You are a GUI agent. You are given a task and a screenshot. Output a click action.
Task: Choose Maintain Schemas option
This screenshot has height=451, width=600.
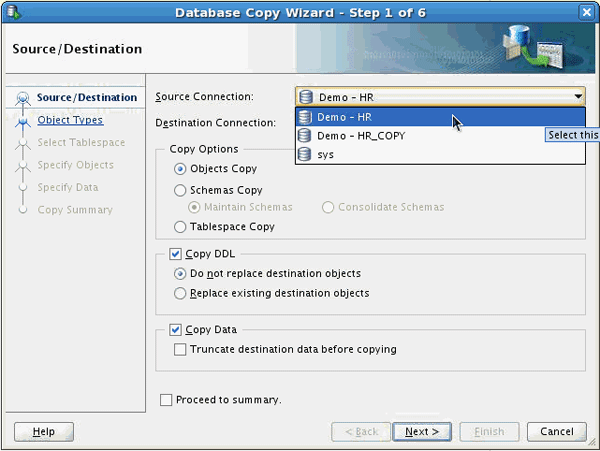point(194,207)
